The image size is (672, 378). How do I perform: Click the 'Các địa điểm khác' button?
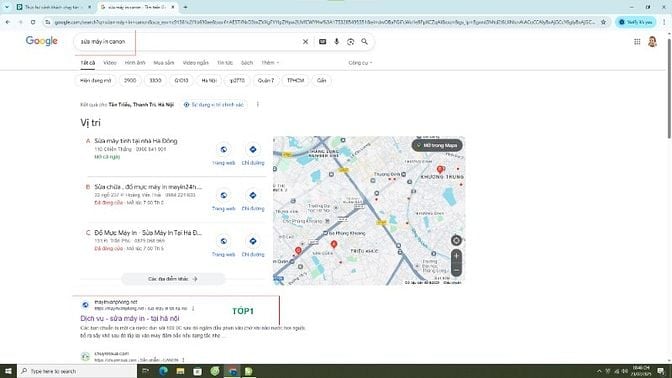(x=173, y=279)
